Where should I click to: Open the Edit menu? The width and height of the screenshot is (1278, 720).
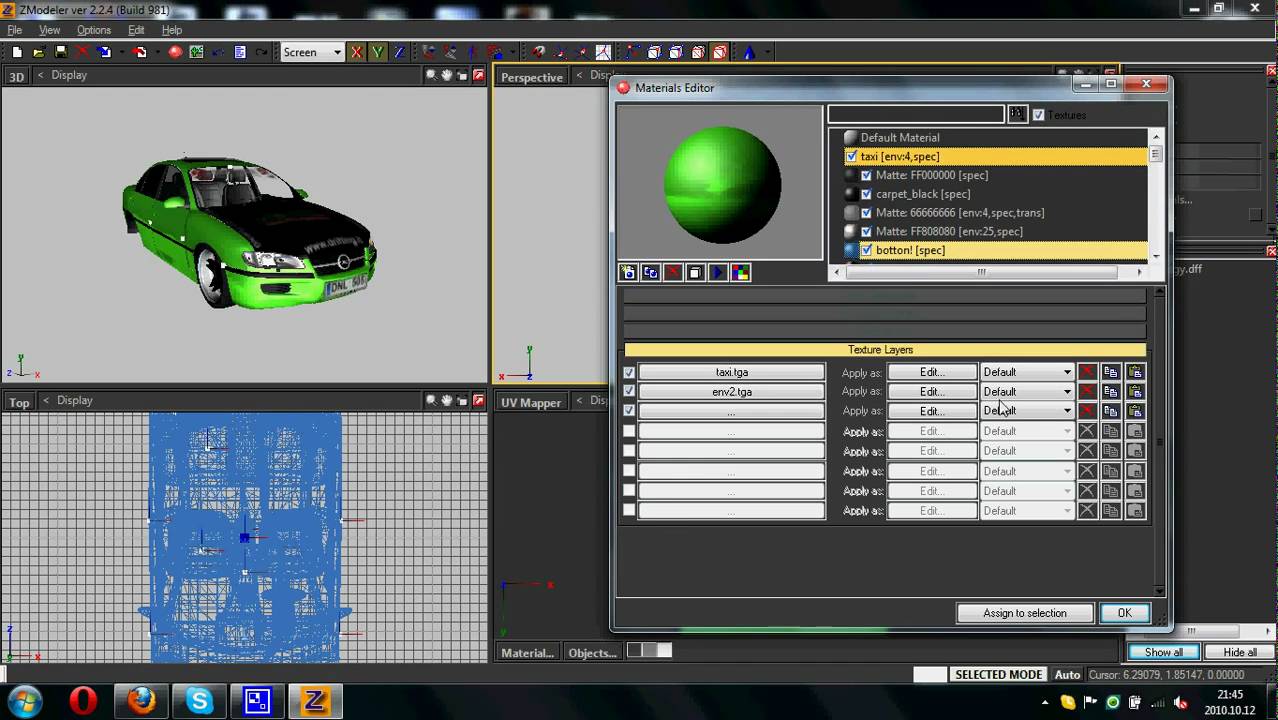tap(136, 30)
